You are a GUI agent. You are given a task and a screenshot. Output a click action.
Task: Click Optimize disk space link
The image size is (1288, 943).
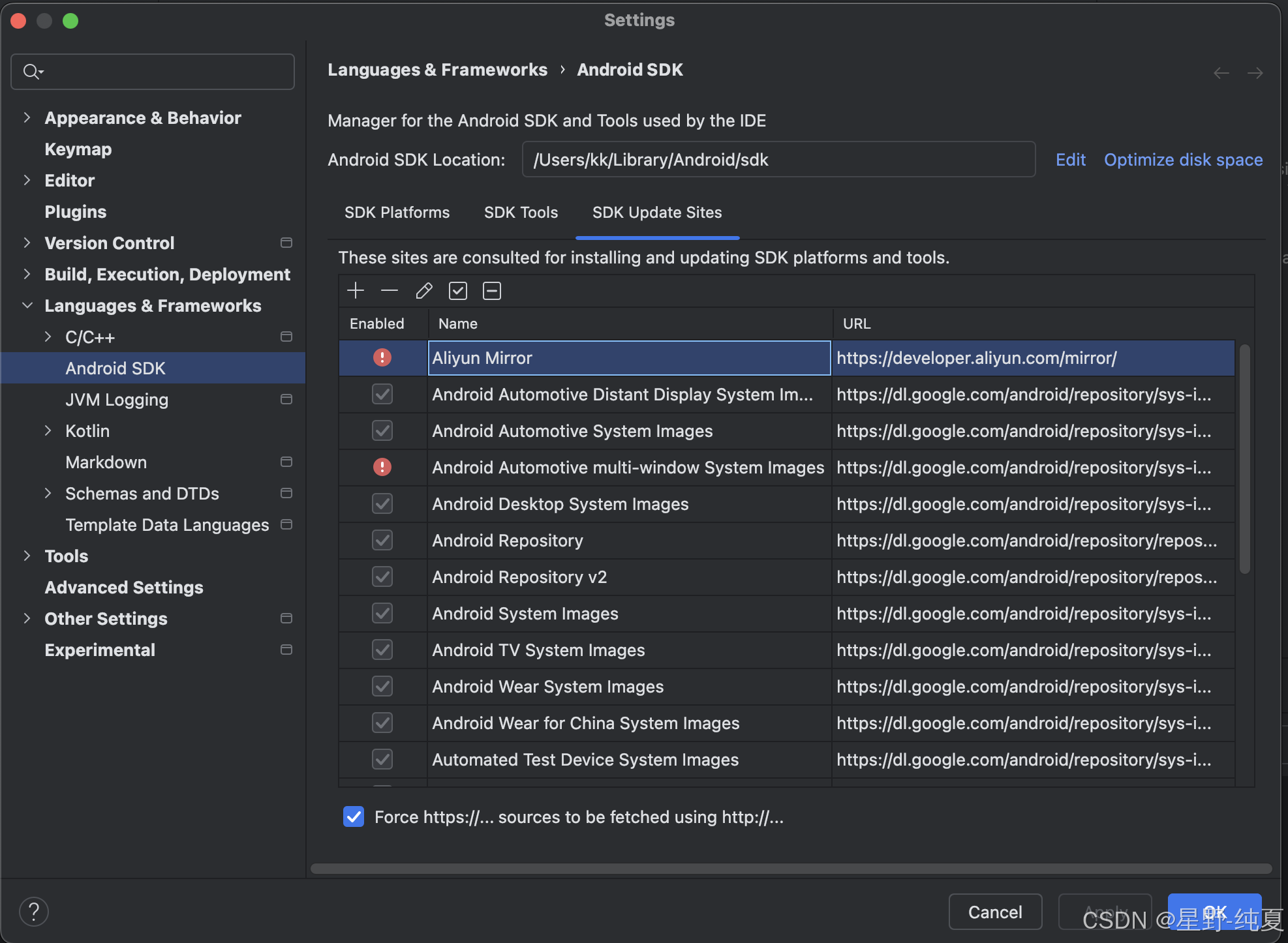pos(1183,160)
